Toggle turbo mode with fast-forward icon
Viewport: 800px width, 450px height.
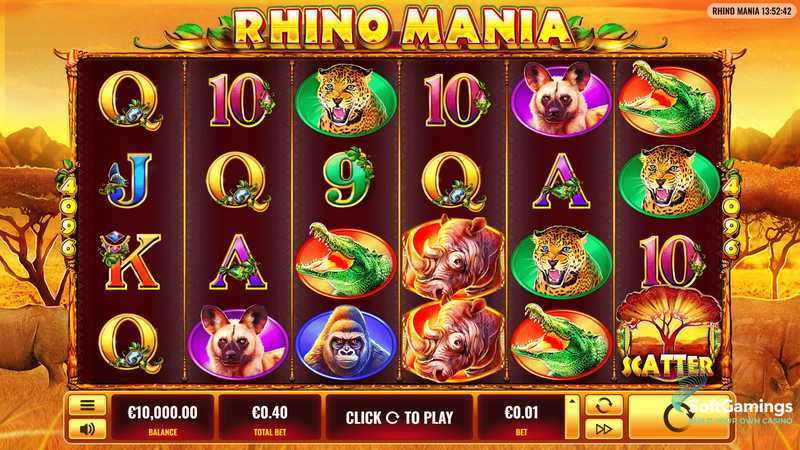[x=604, y=429]
